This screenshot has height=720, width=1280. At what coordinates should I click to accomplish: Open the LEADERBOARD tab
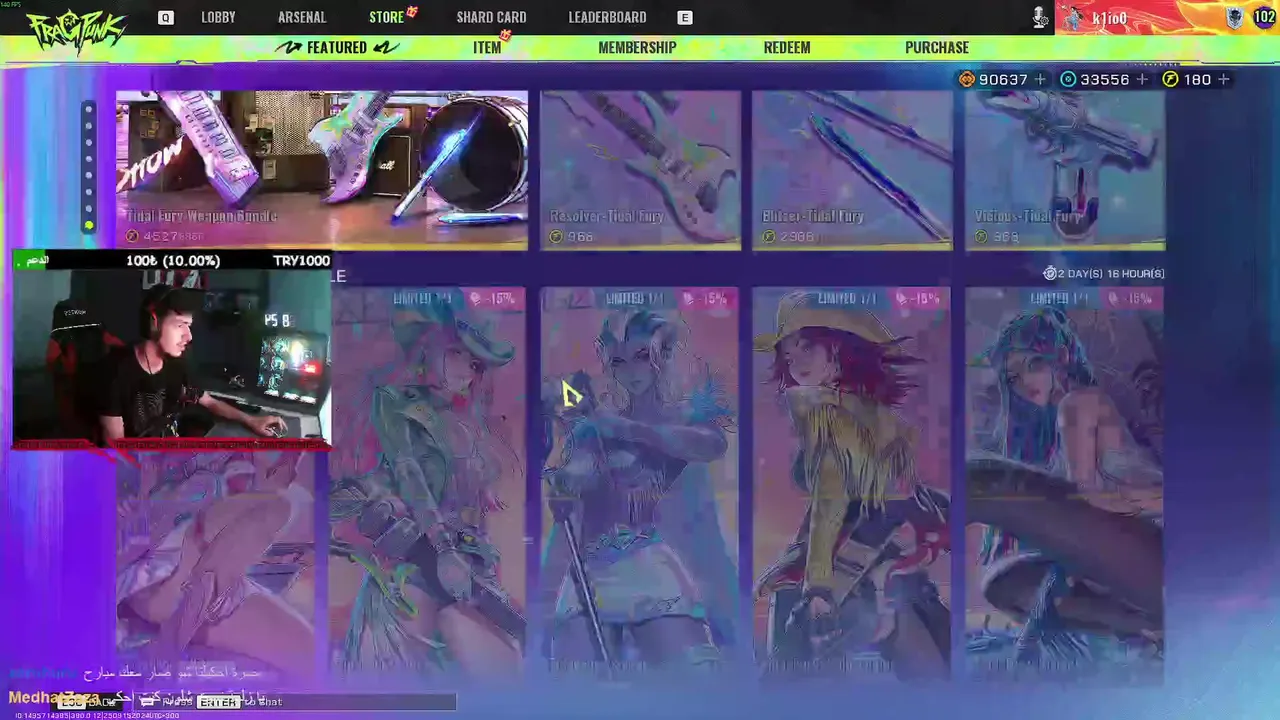coord(607,17)
